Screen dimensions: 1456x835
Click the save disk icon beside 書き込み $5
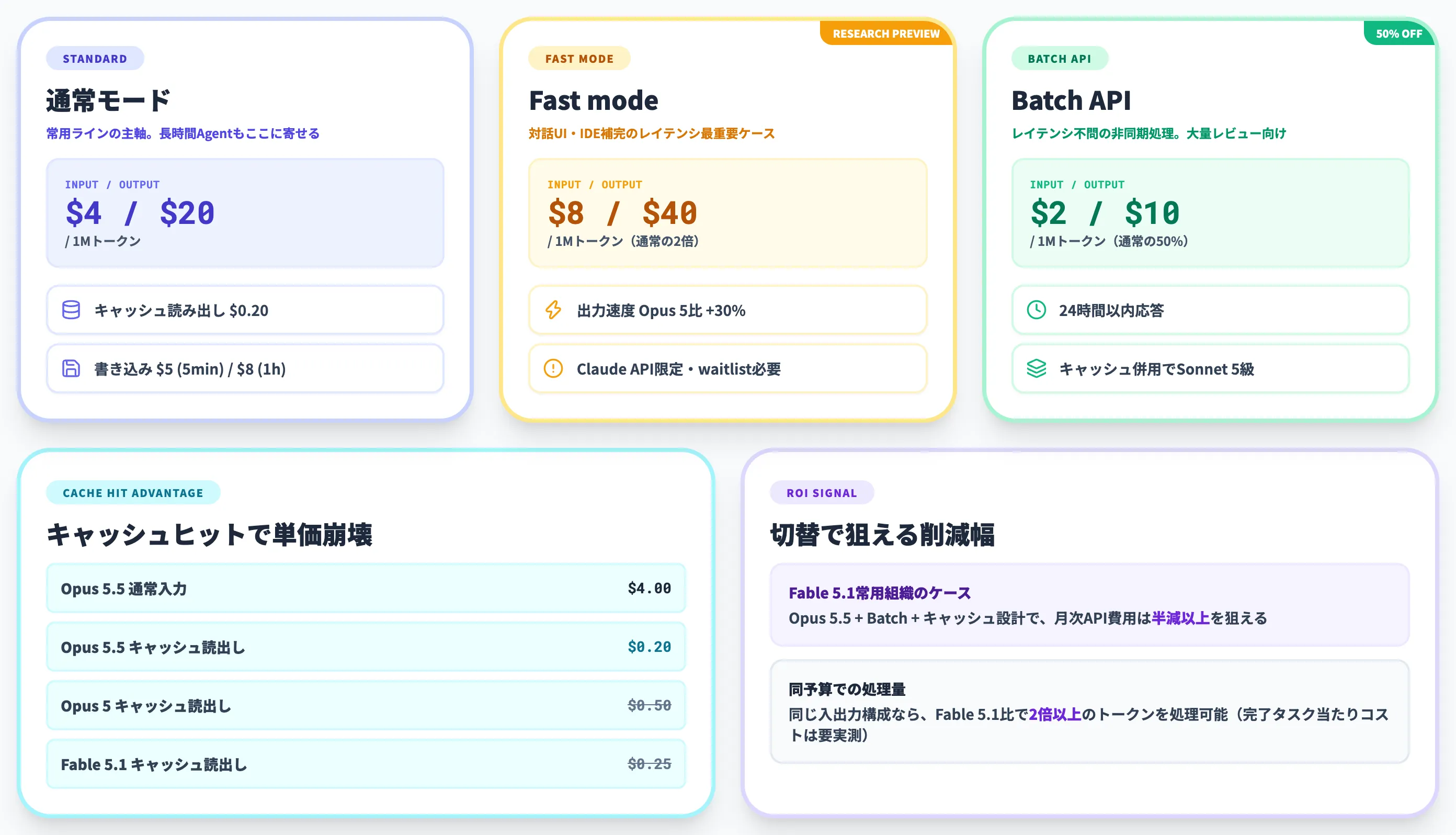tap(71, 369)
